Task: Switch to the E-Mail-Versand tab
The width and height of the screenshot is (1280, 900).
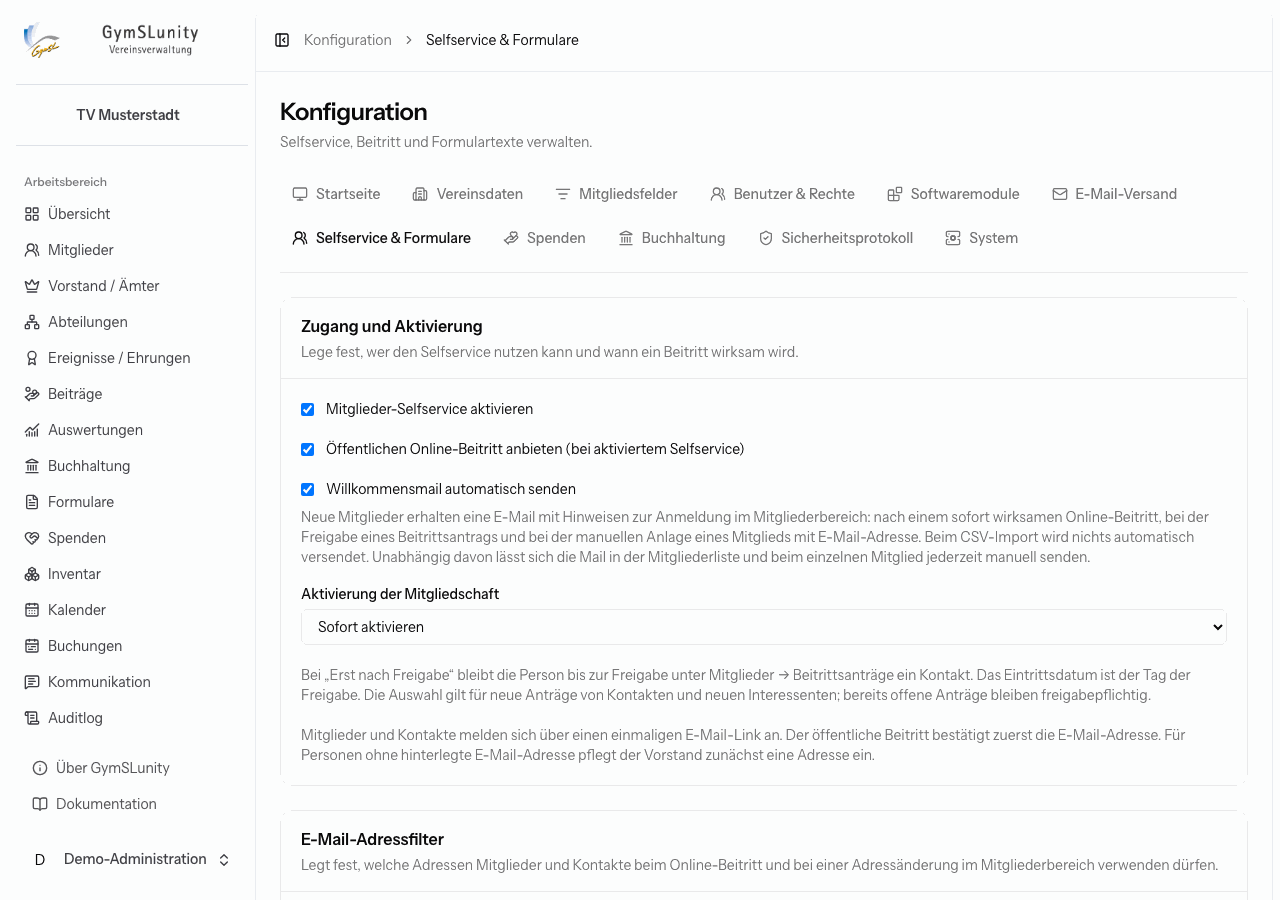Action: (1114, 194)
